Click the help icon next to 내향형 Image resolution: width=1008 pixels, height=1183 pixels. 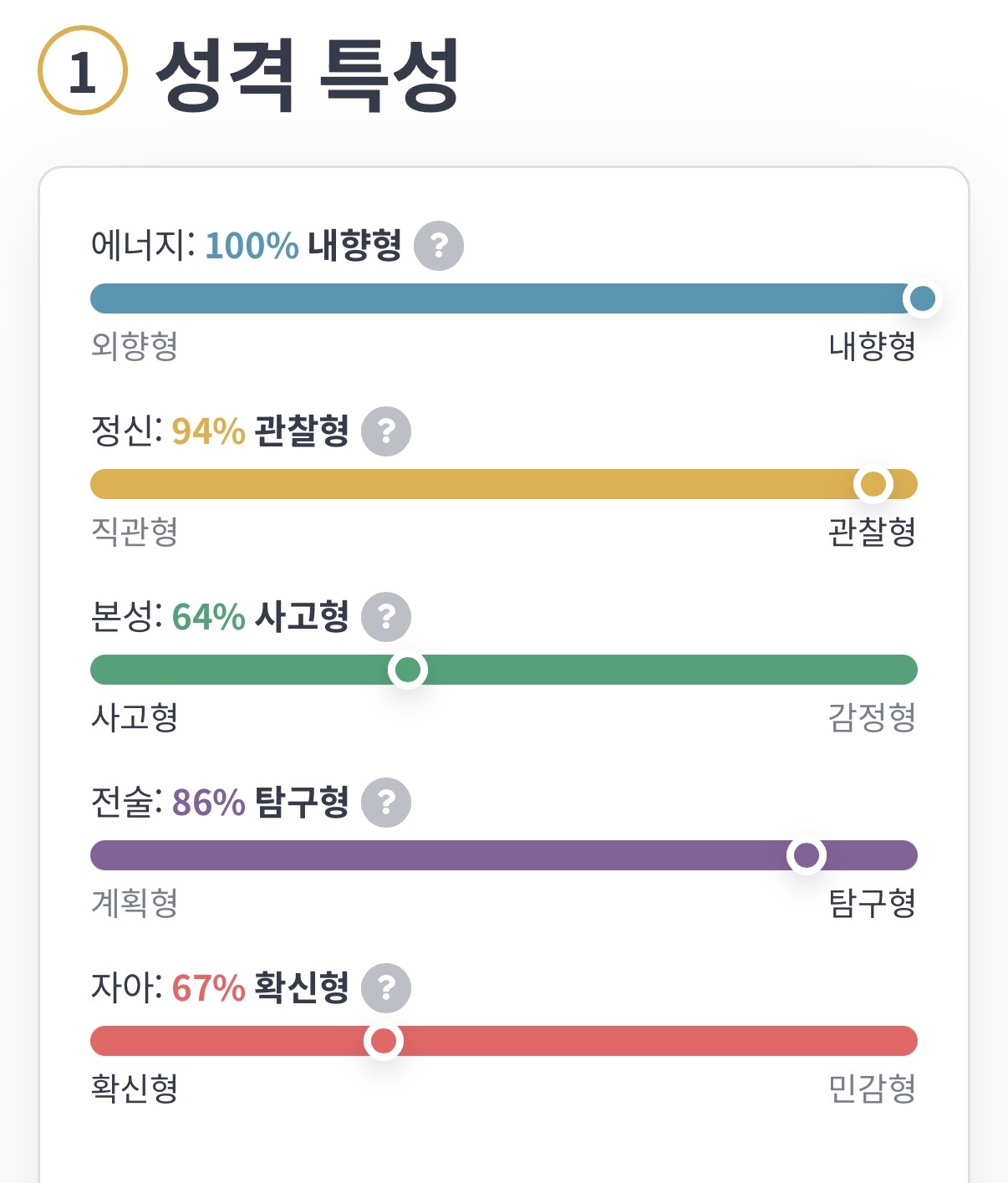click(x=439, y=246)
